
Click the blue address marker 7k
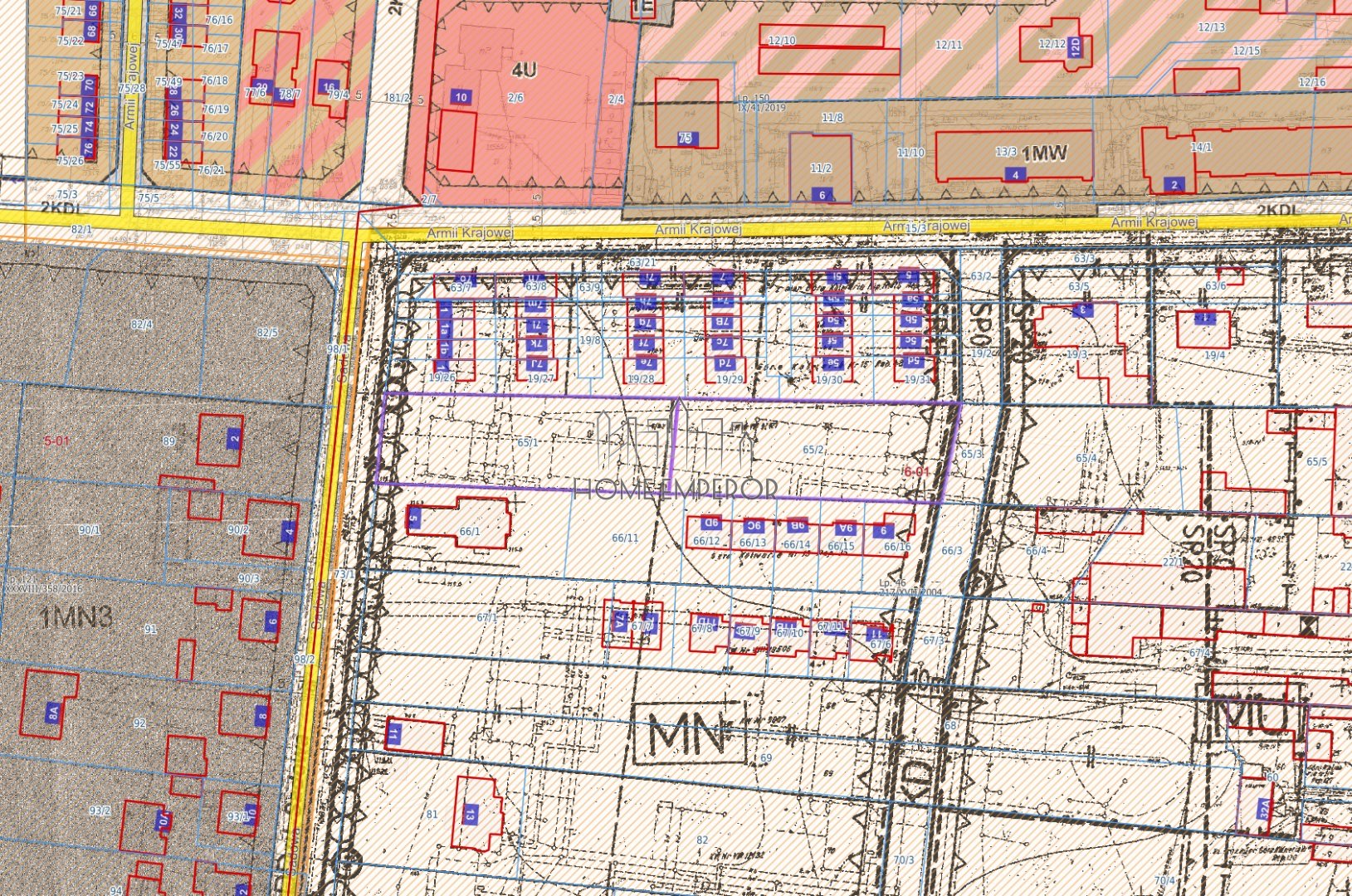point(536,343)
